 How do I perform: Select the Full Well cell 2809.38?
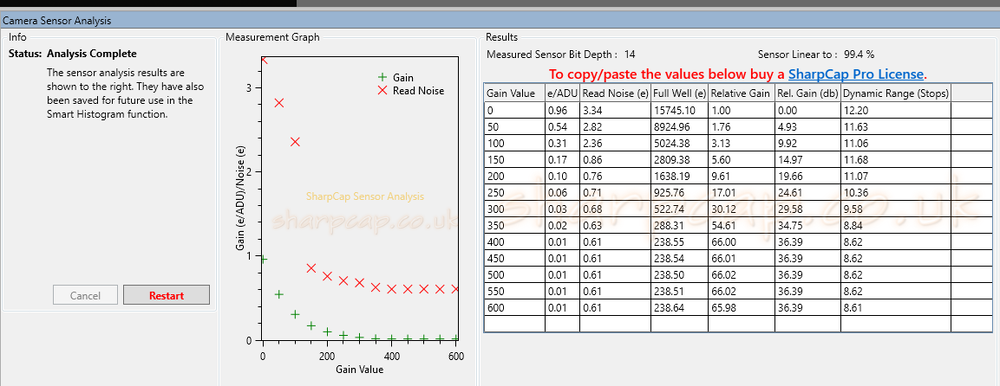(x=680, y=160)
